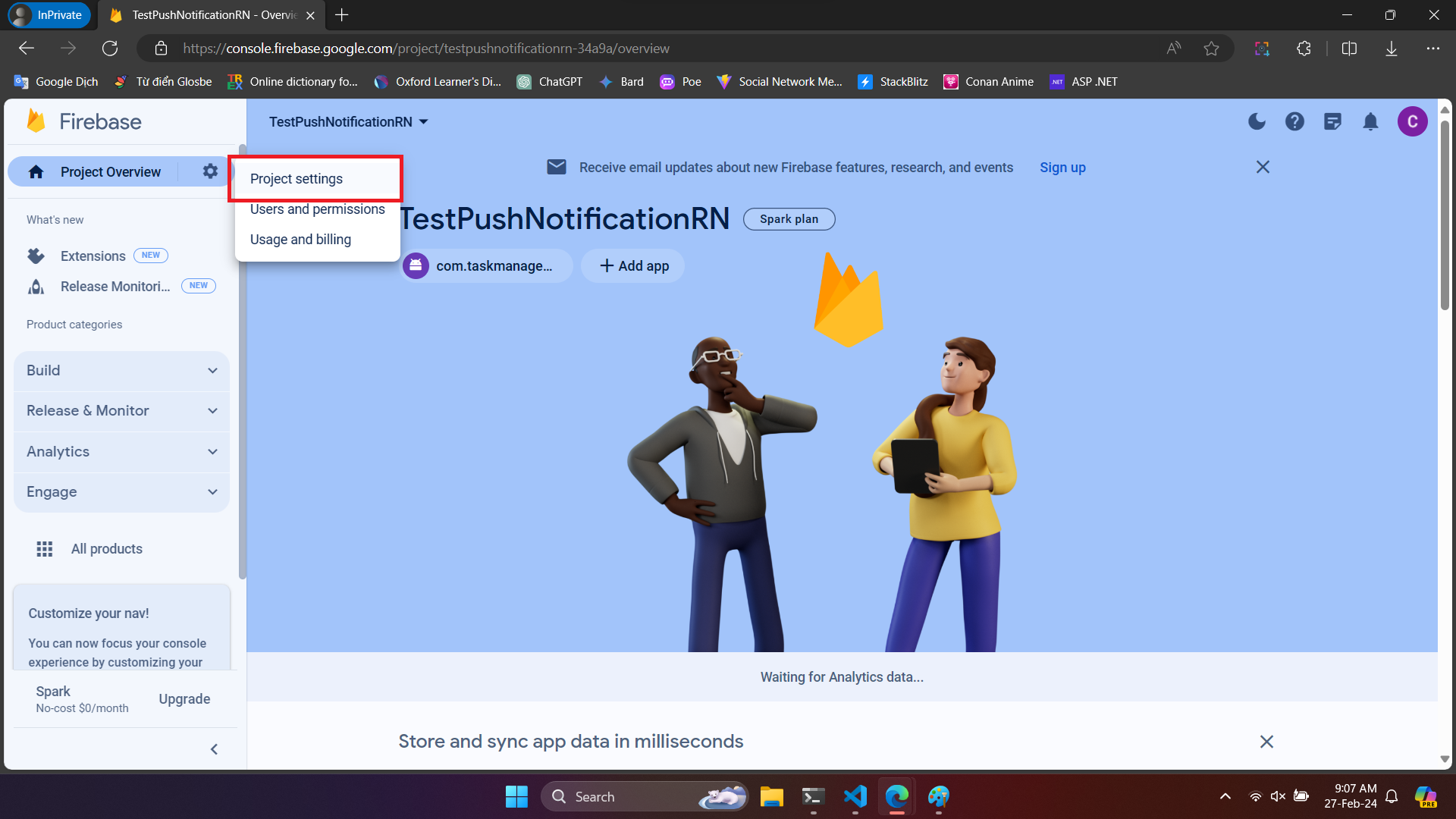Click the Spark plan badge
The image size is (1456, 819).
[789, 219]
